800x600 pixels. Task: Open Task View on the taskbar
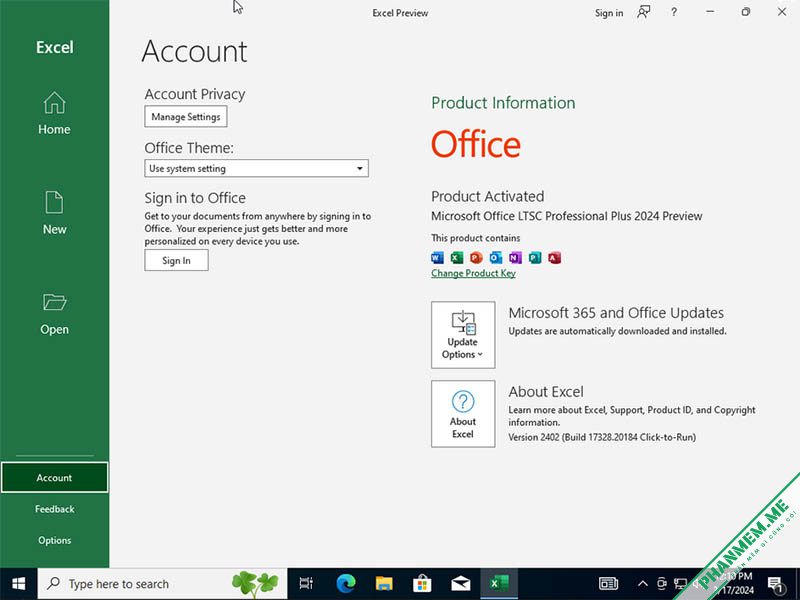[306, 584]
